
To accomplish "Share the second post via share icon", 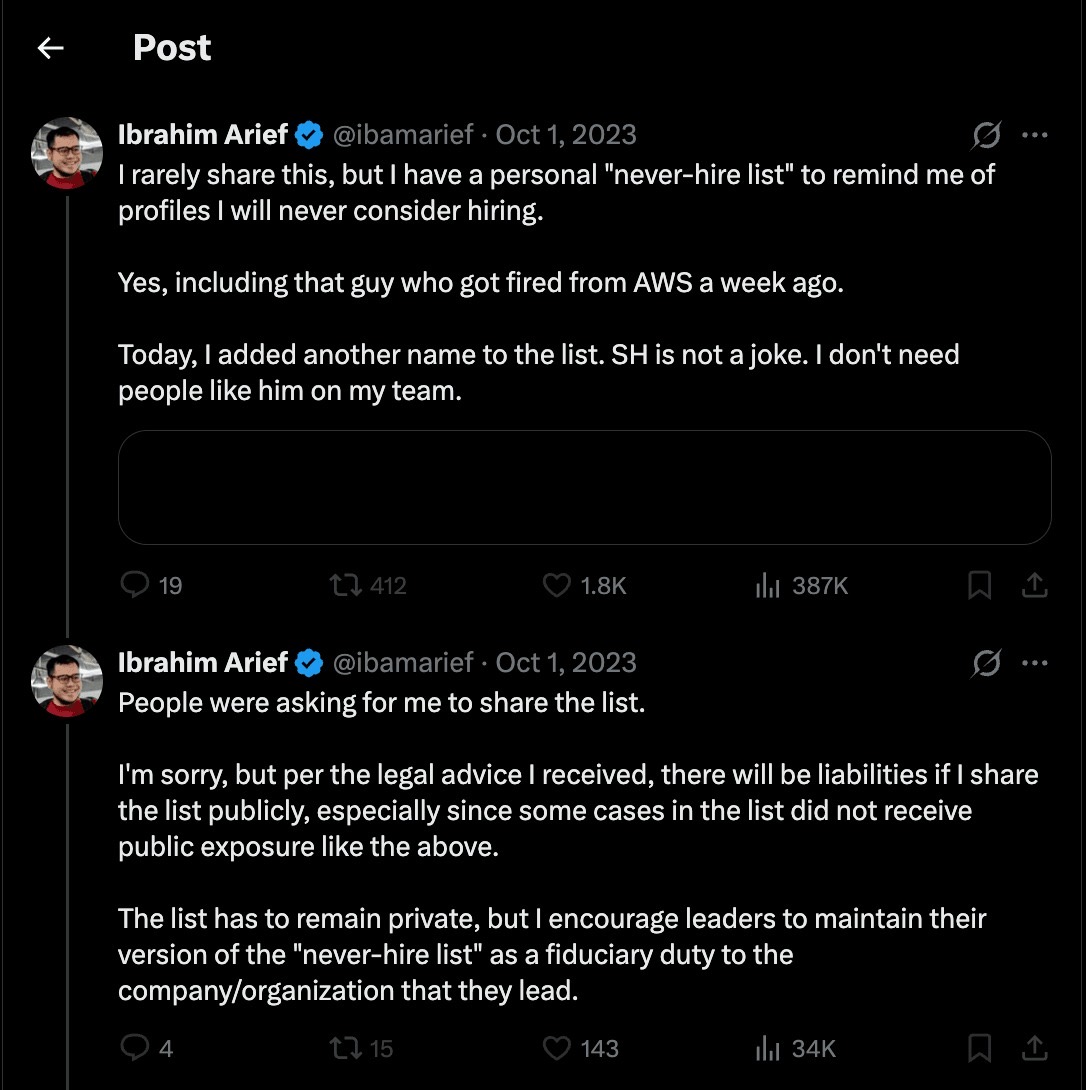I will coord(1035,1048).
